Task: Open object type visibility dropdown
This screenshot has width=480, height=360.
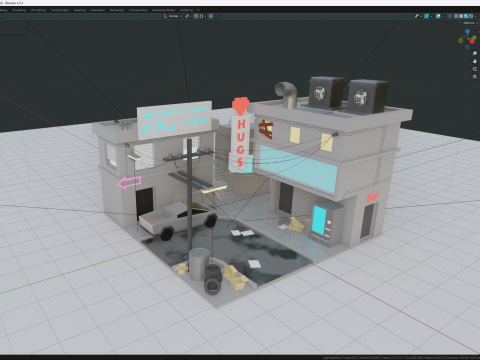Action: (x=418, y=16)
